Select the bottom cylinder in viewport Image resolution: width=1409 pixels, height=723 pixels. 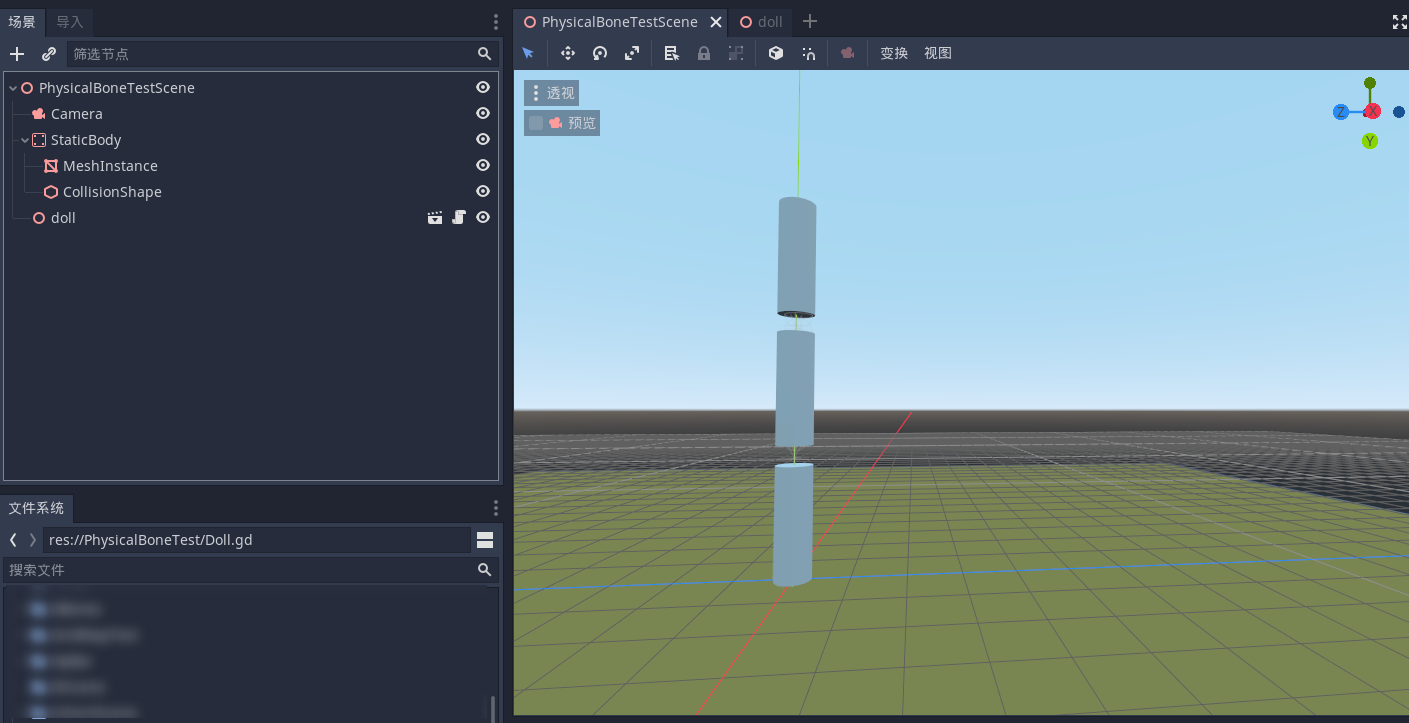point(793,524)
